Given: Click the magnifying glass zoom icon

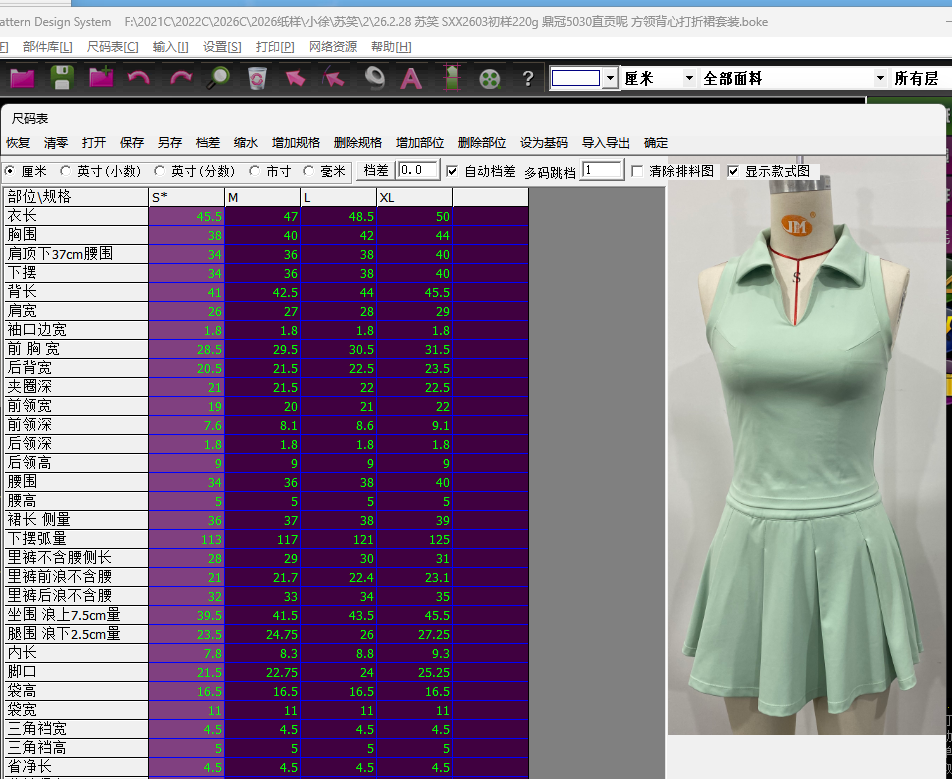Looking at the screenshot, I should click(218, 78).
